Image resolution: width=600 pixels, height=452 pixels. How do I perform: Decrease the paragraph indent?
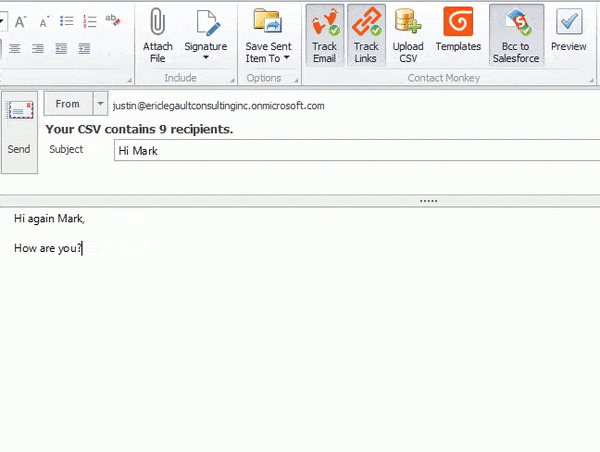pos(61,49)
